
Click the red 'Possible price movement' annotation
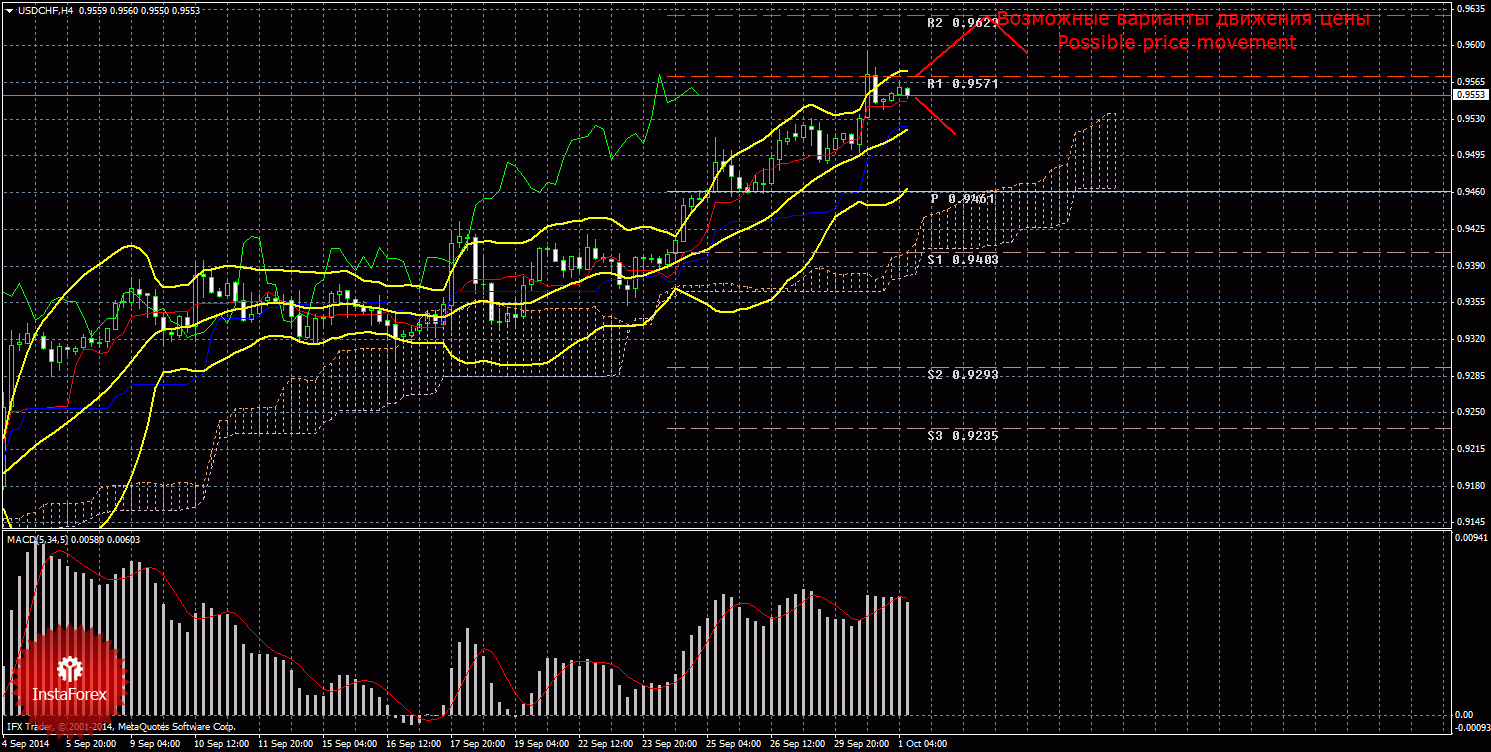[x=1176, y=43]
